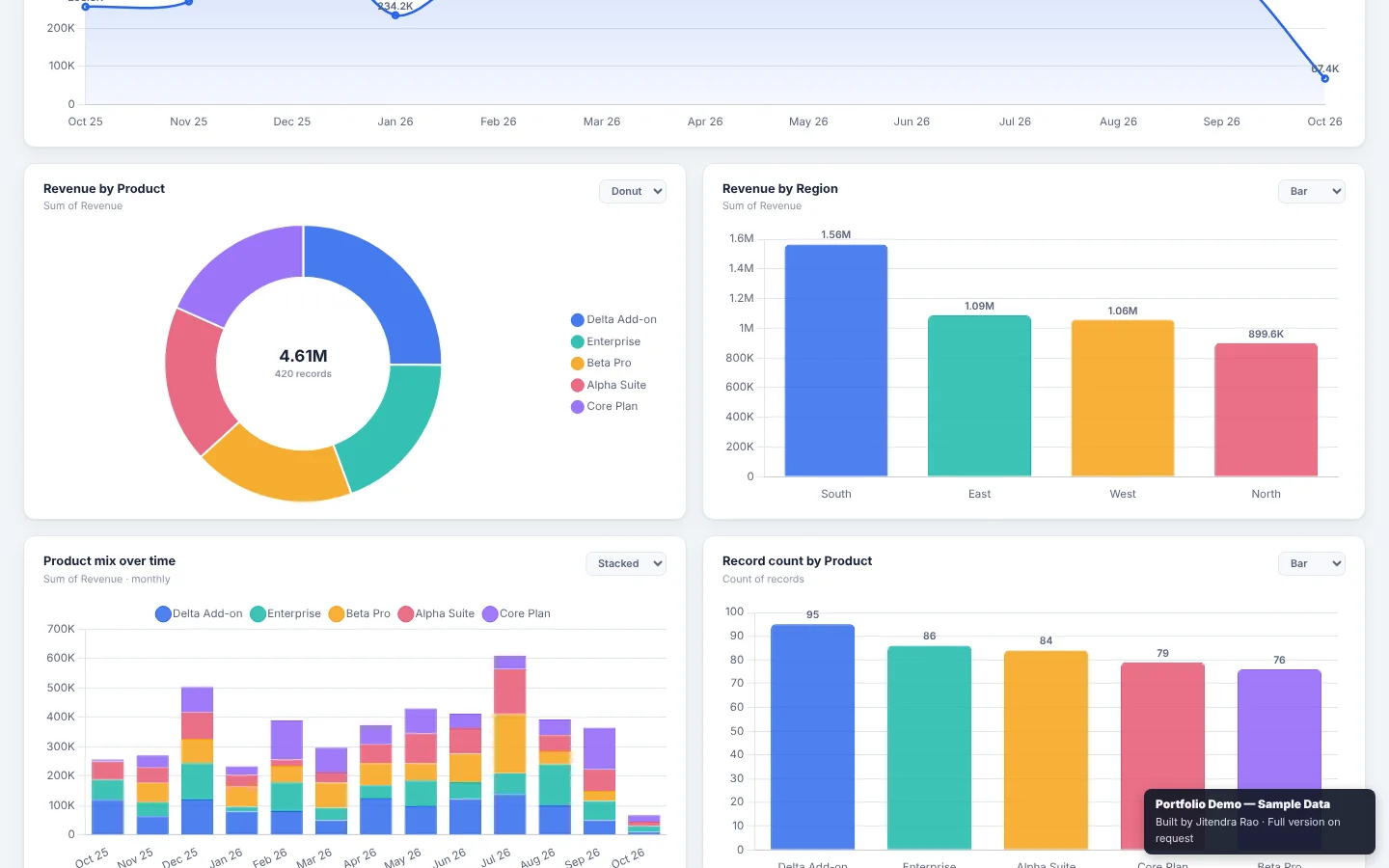Open the Stacked chart type dropdown
This screenshot has width=1389, height=868.
click(x=626, y=563)
